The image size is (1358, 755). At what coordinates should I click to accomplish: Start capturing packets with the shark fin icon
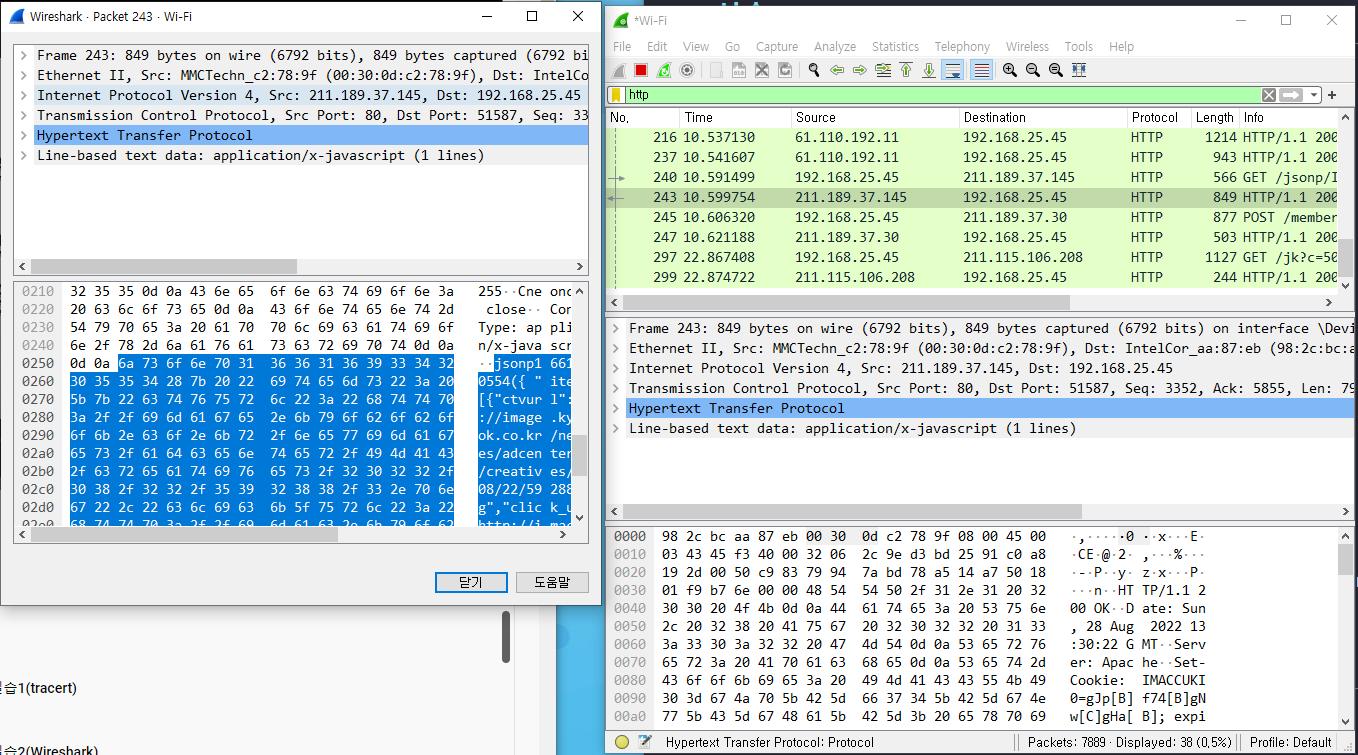pos(620,70)
